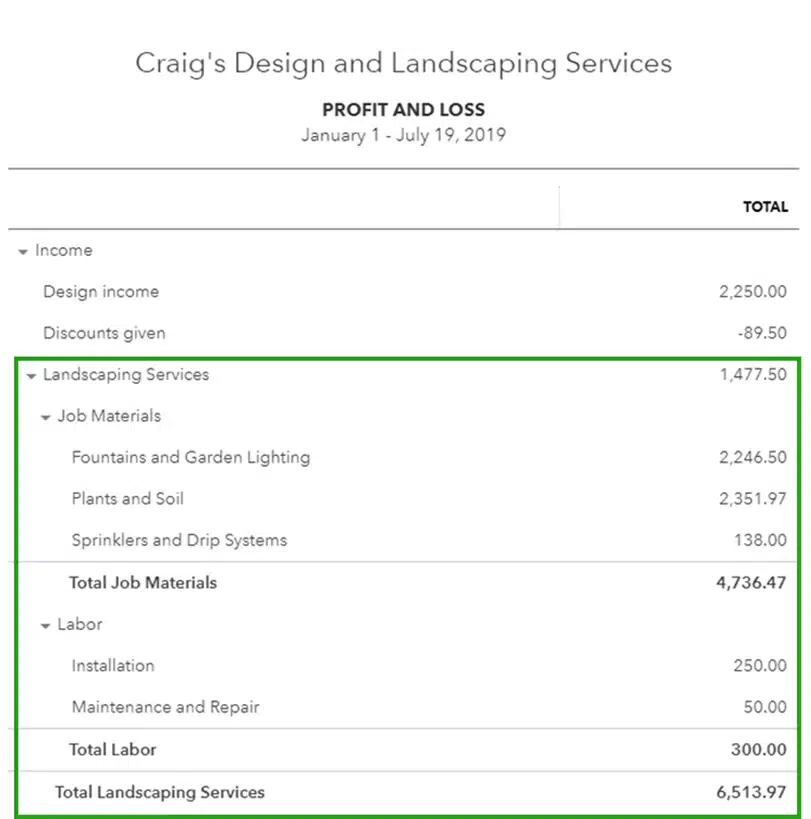This screenshot has height=819, width=811.
Task: Open Maintenance and Repair amount 50.00
Action: [765, 707]
